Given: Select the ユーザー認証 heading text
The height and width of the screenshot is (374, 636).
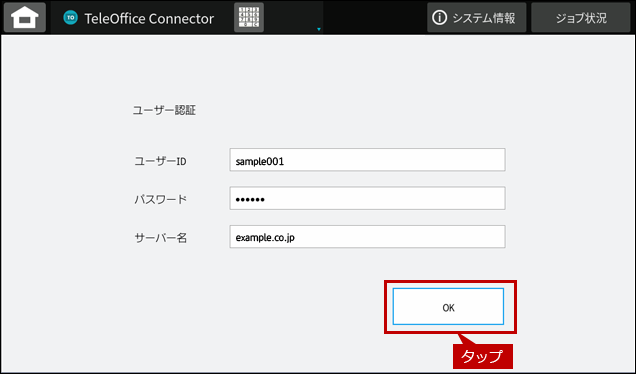Looking at the screenshot, I should [x=164, y=110].
